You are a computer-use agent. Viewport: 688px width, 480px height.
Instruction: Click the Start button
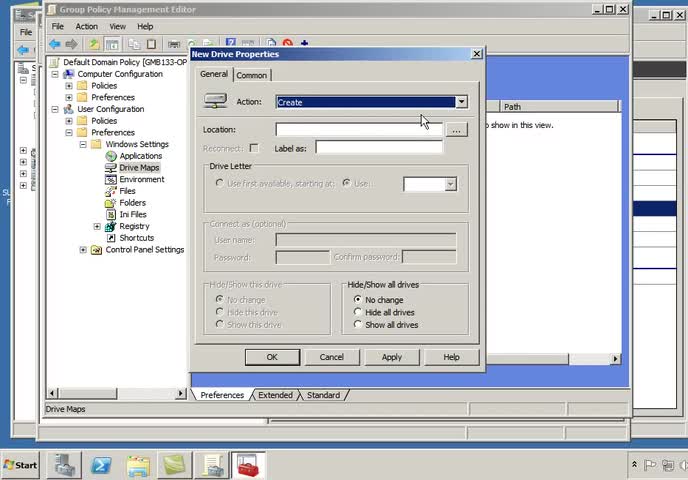[x=20, y=465]
